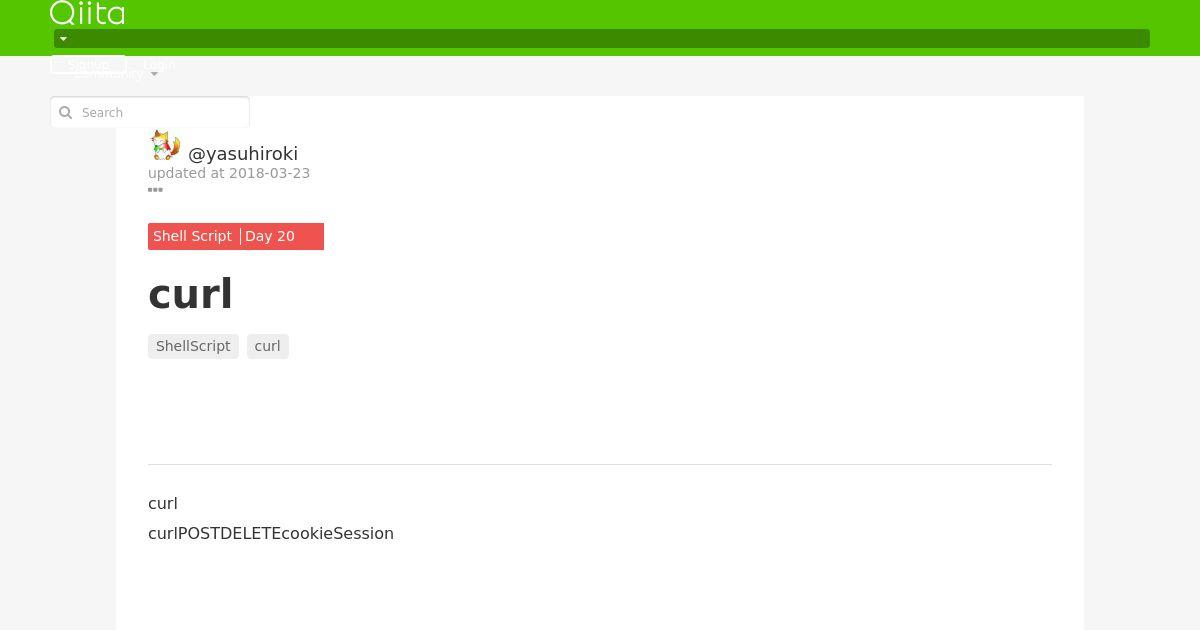Screen dimensions: 1200x630
Task: Click the Signup button
Action: pyautogui.click(x=88, y=64)
